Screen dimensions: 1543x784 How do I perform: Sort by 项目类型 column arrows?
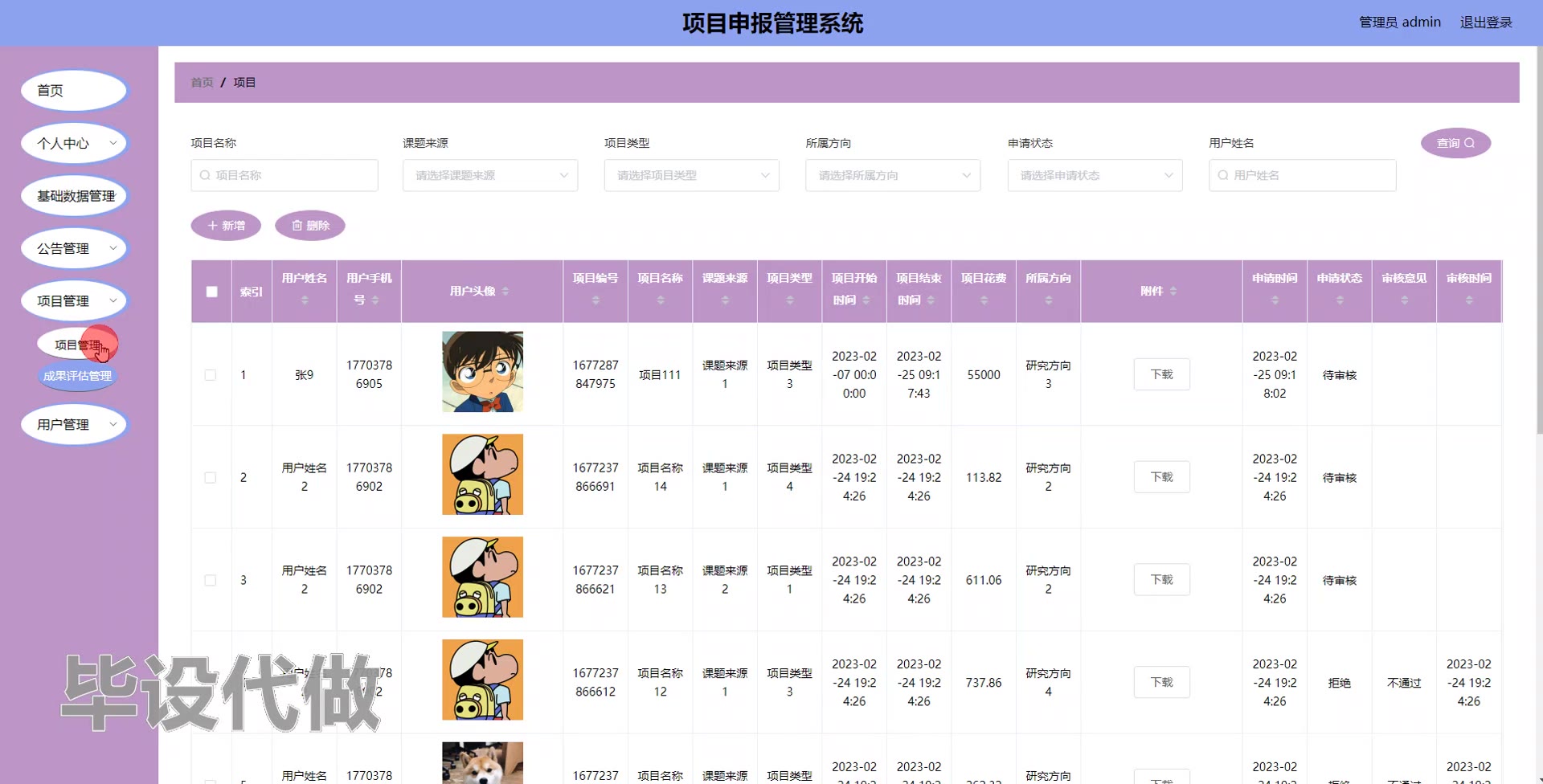click(790, 300)
